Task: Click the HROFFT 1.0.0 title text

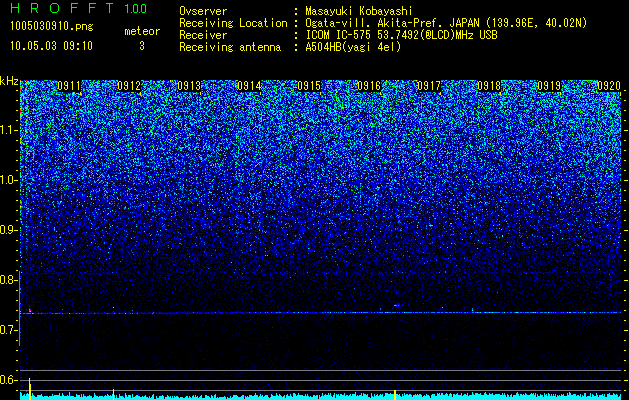Action: 79,8
